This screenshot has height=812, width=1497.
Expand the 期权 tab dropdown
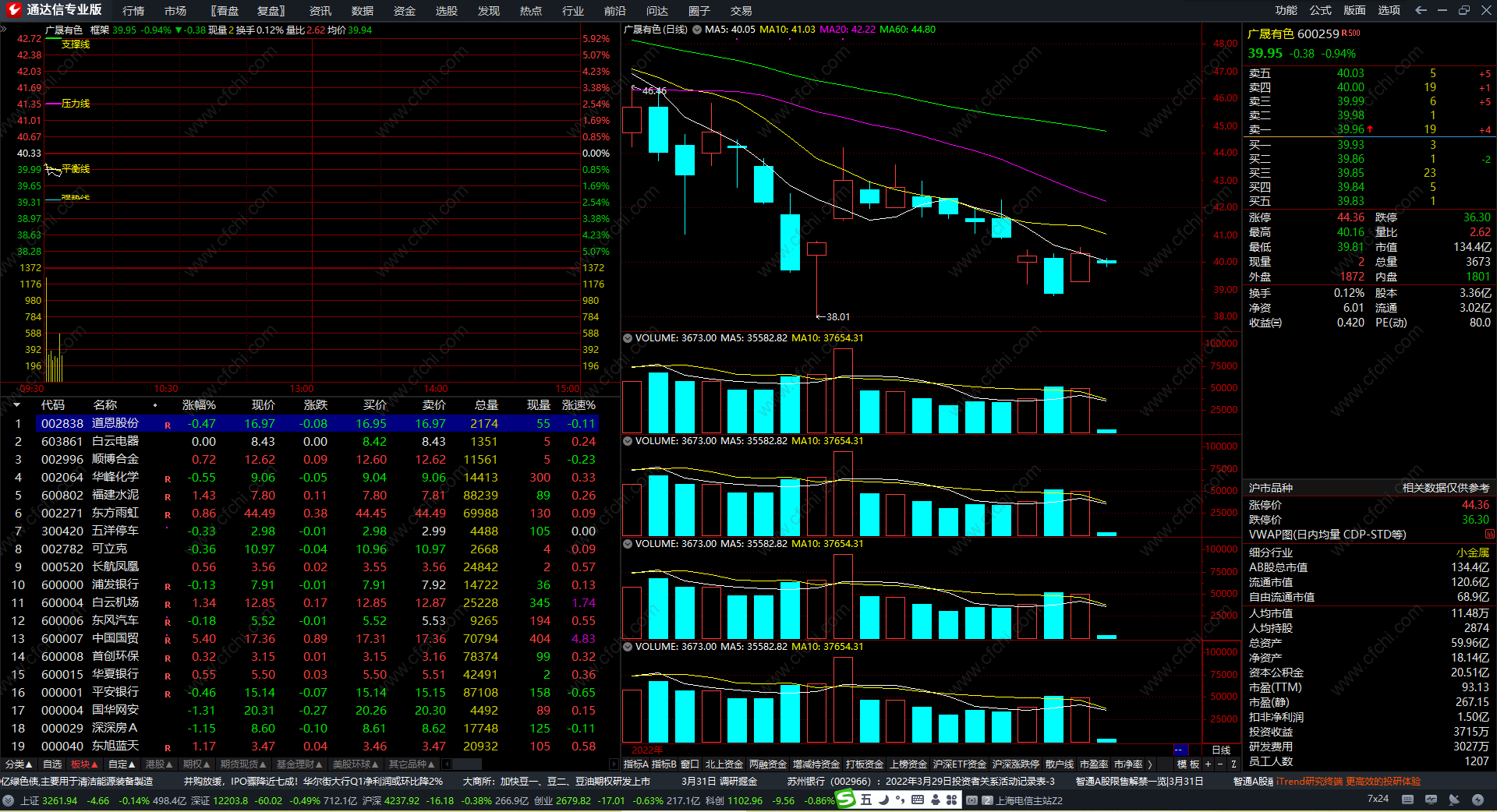(196, 764)
